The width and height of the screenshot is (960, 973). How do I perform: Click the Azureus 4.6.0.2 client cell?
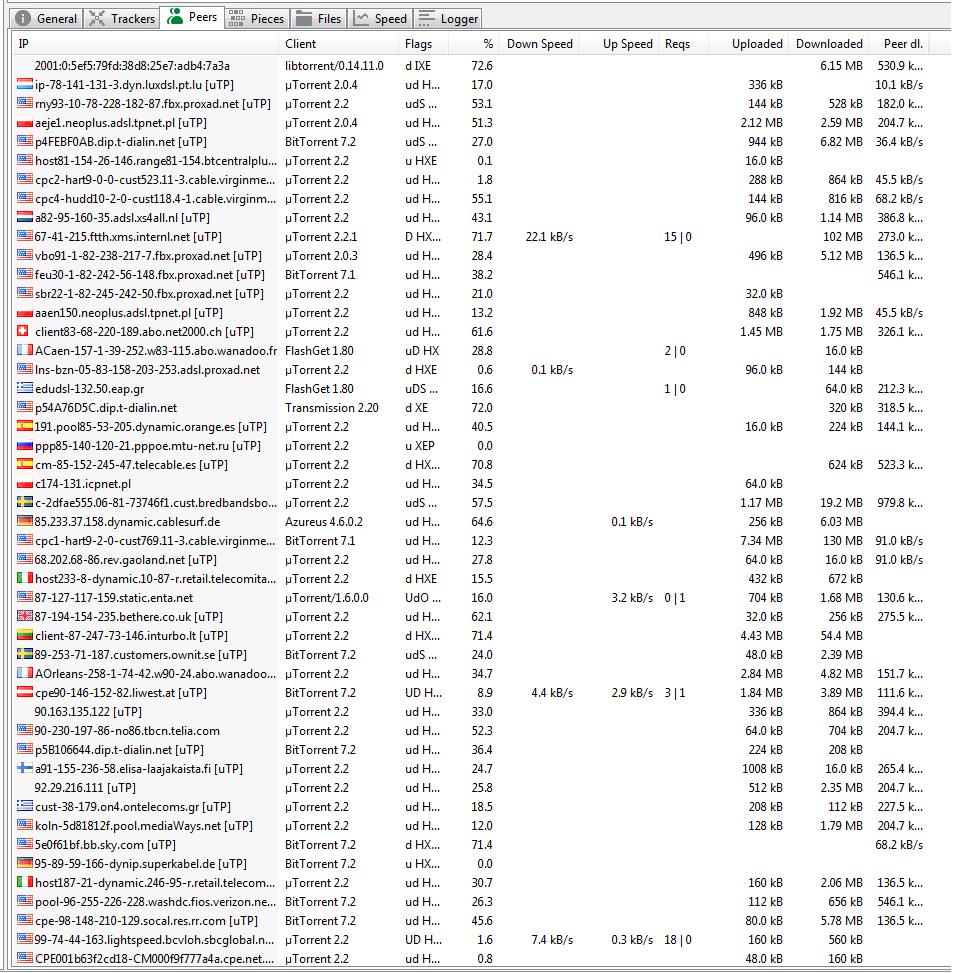click(323, 521)
